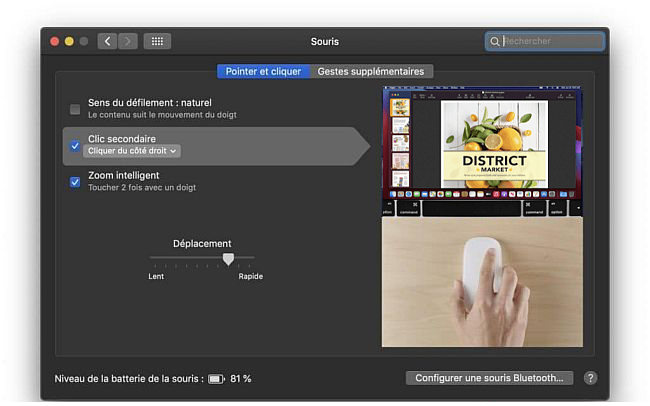Click the magnifying glass search icon
The width and height of the screenshot is (650, 406).
[494, 42]
